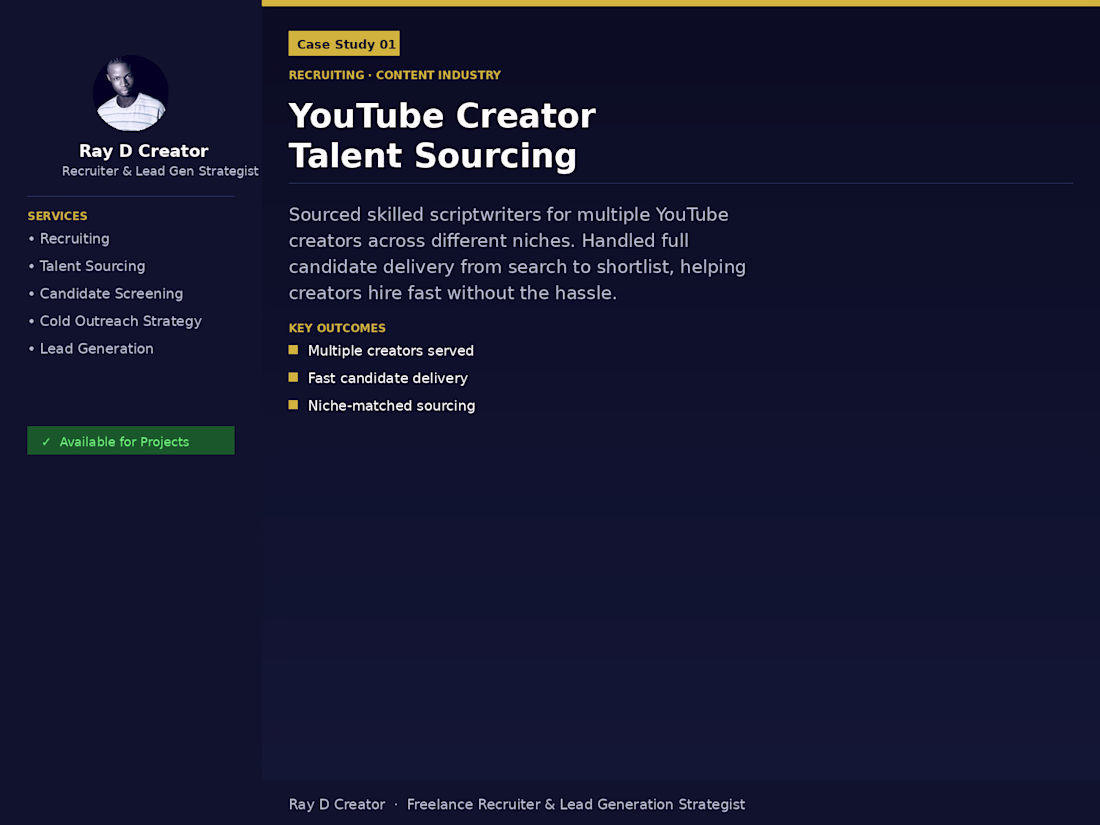Click footer text 'Freelance Recruiter & Lead Generation Strategist'
Screen dimensions: 1100x825
point(576,805)
